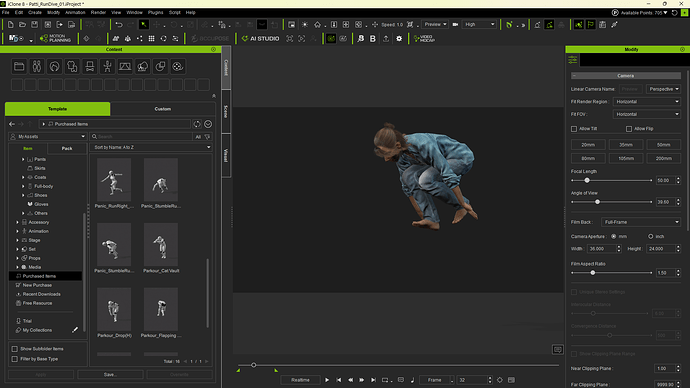Select mm camera aperture unit
This screenshot has height=388, width=690.
click(x=613, y=237)
